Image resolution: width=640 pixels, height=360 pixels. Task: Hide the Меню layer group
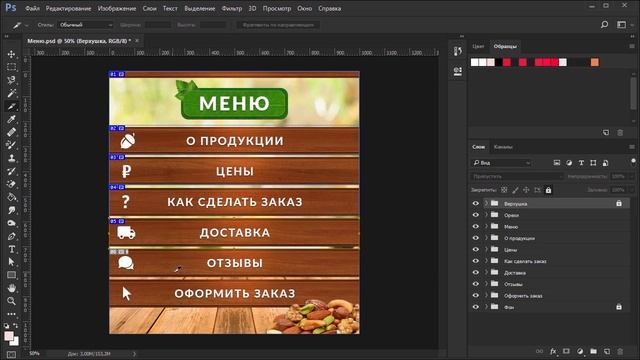pyautogui.click(x=476, y=226)
